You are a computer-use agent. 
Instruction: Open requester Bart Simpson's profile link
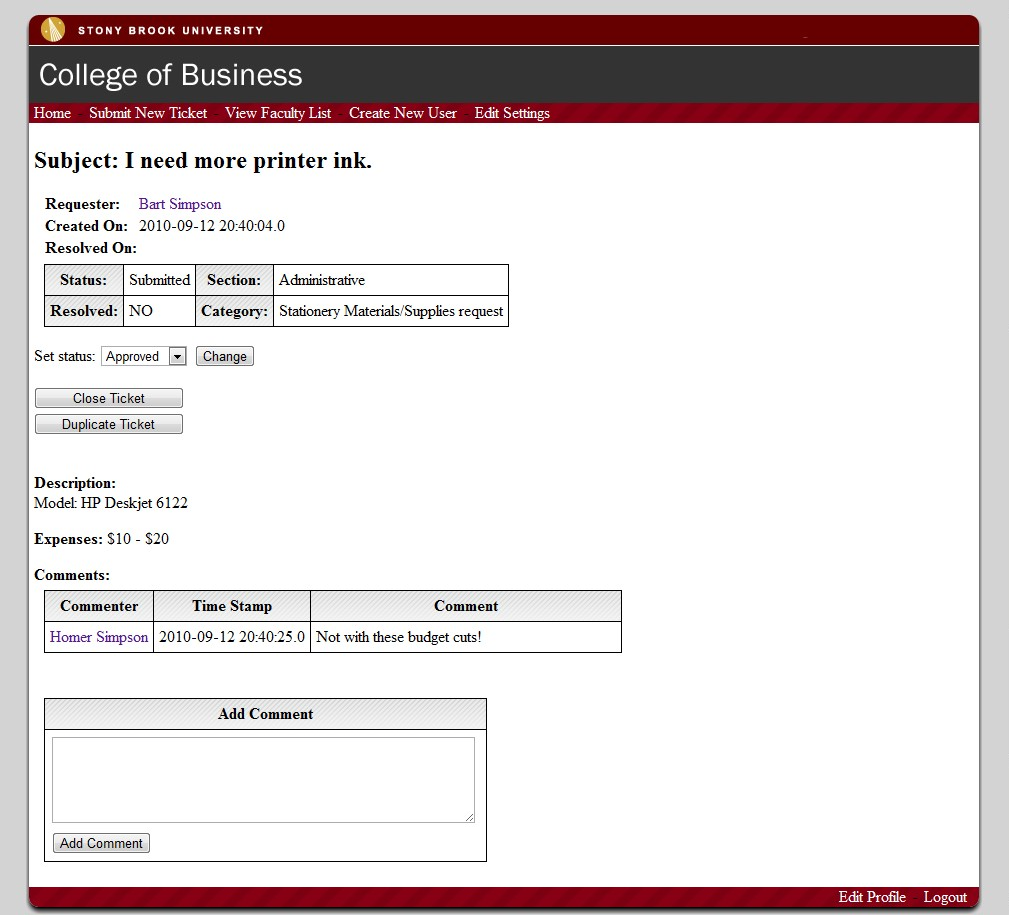pyautogui.click(x=180, y=204)
